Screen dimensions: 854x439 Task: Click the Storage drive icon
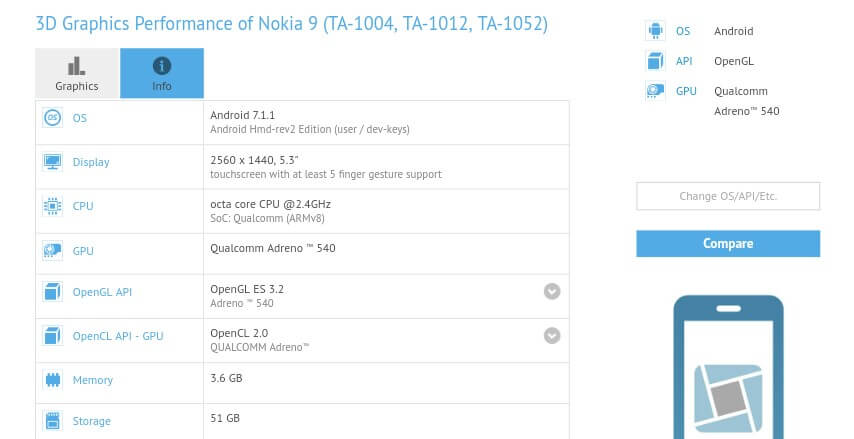(x=52, y=421)
